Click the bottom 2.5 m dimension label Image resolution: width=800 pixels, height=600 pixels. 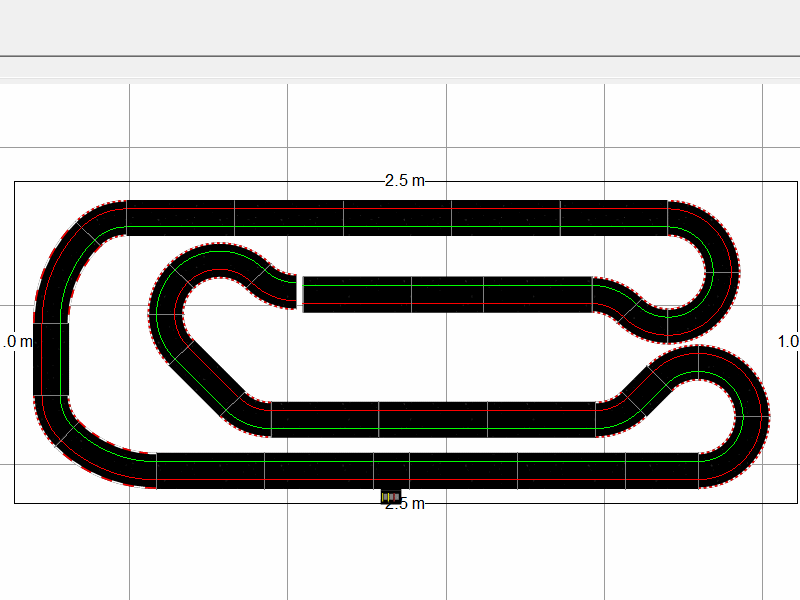click(404, 504)
